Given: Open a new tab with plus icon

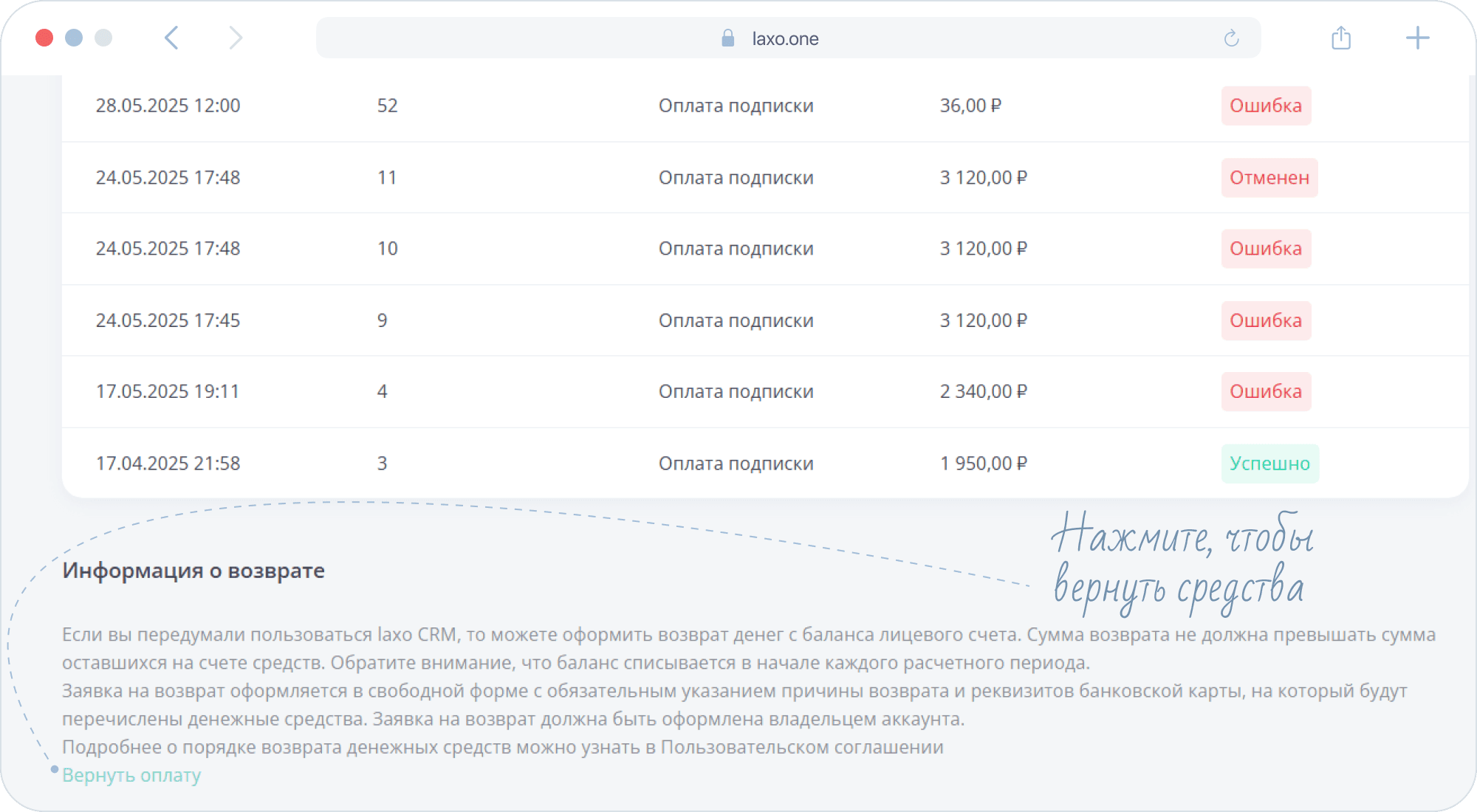Looking at the screenshot, I should click(x=1417, y=38).
